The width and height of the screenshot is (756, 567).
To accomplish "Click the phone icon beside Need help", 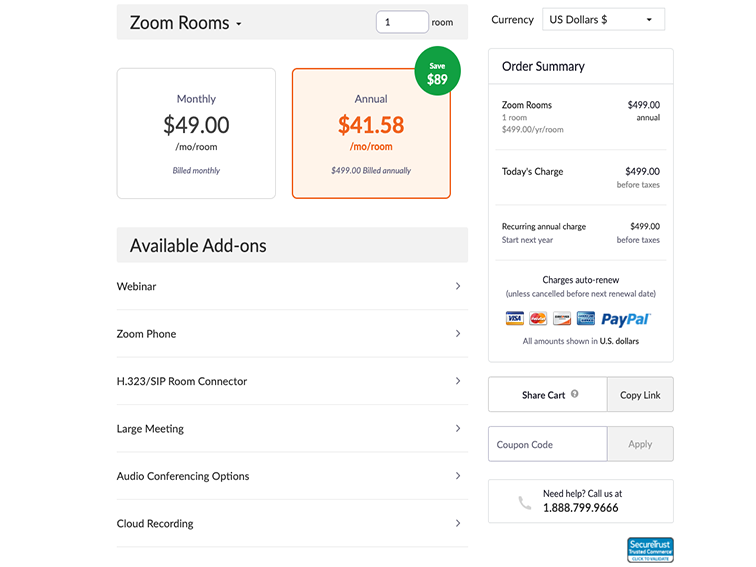I will 525,503.
